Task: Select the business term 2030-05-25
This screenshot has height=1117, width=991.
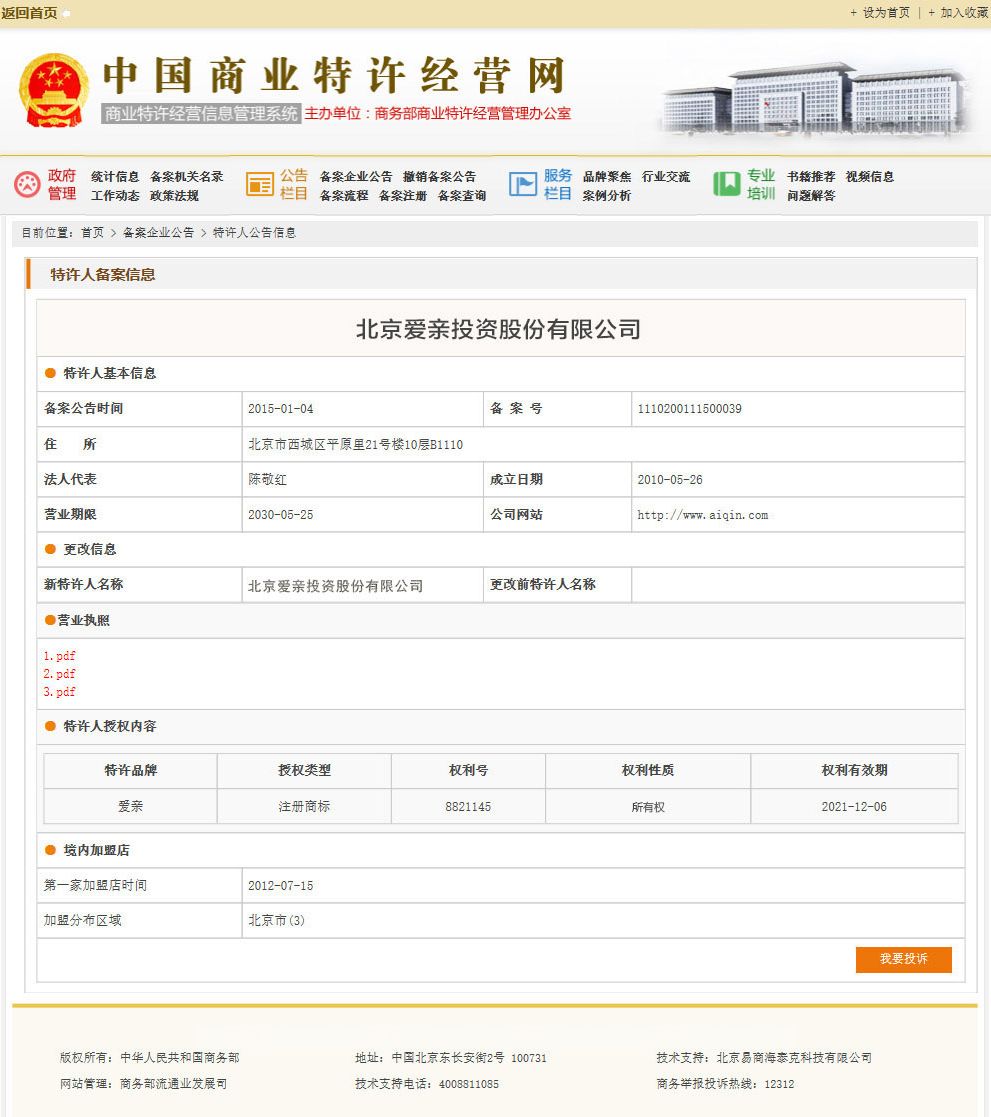Action: tap(281, 514)
